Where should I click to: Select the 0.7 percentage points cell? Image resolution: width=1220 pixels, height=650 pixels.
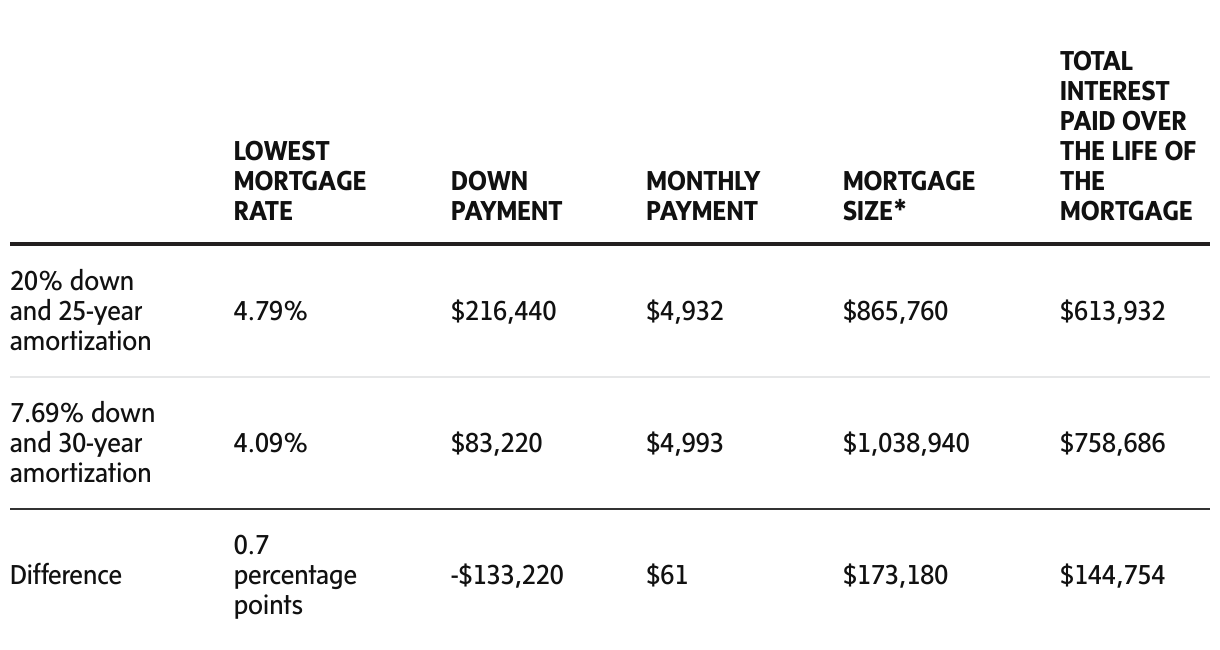(294, 575)
